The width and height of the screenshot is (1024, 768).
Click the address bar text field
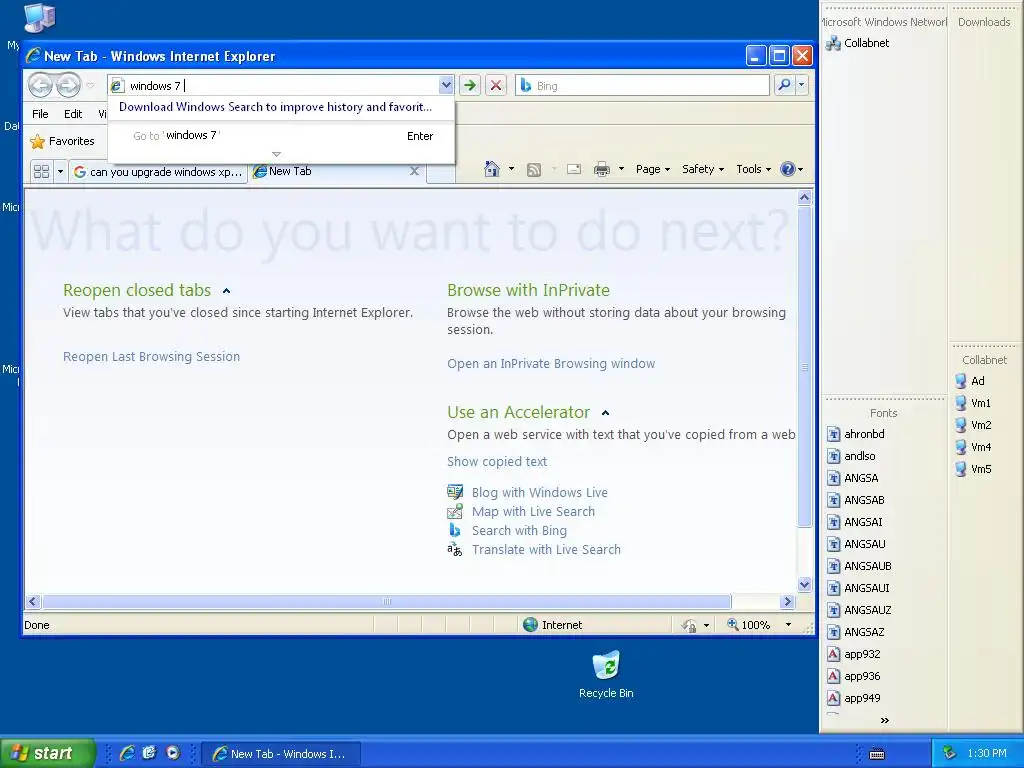click(281, 86)
